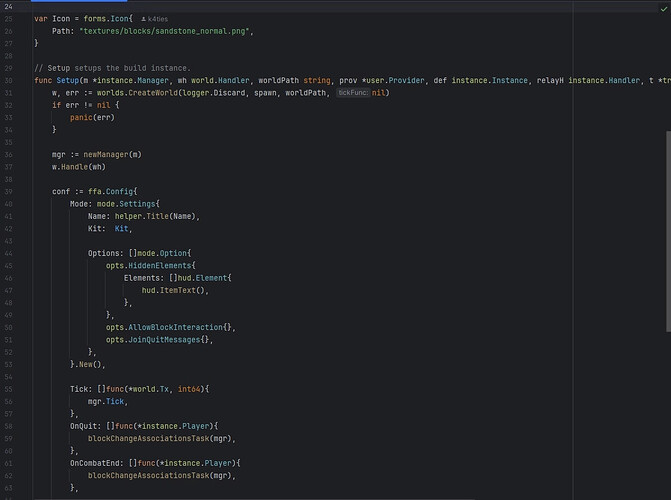Click the tickFunc: parameter hint
Image resolution: width=671 pixels, height=500 pixels.
[353, 92]
